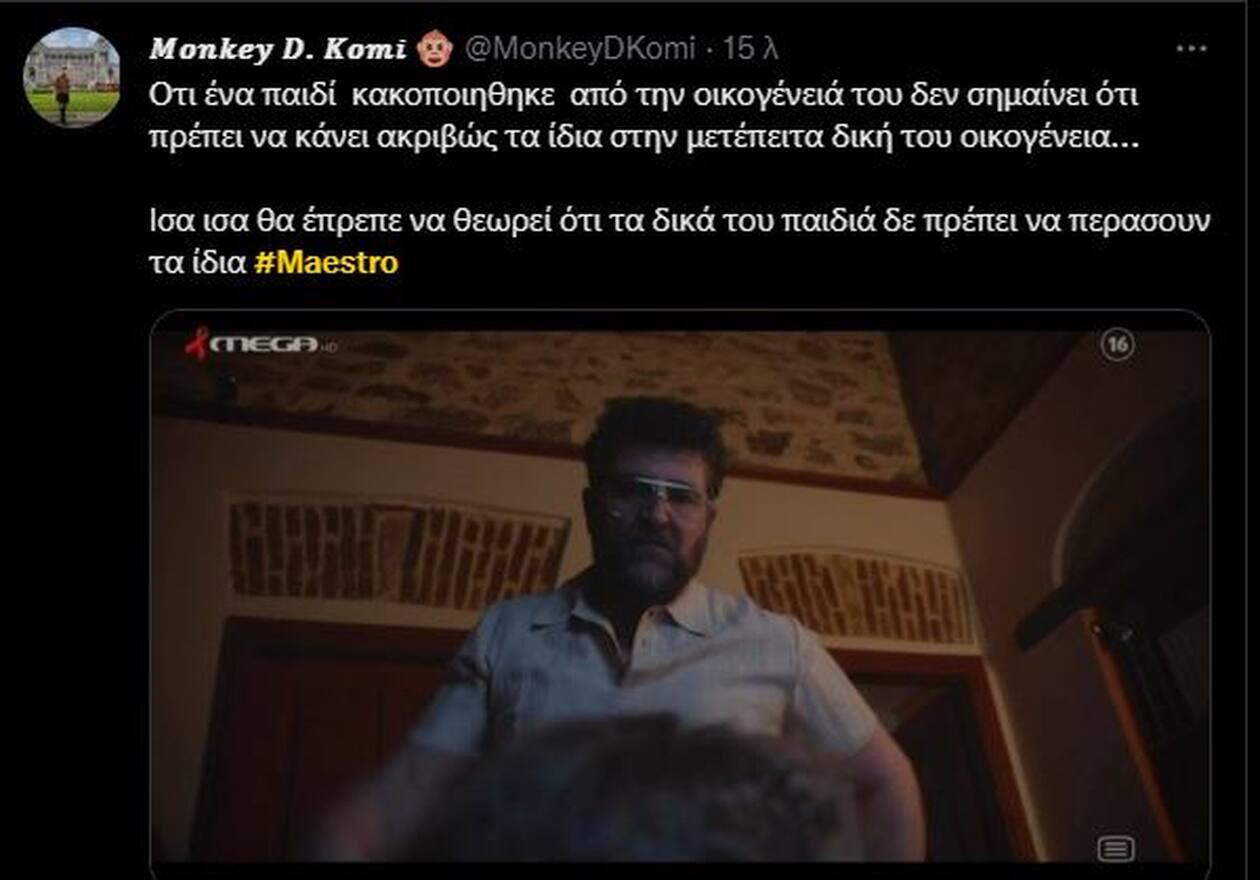Viewport: 1260px width, 880px height.
Task: Open the three-dot More options menu
Action: click(1191, 49)
